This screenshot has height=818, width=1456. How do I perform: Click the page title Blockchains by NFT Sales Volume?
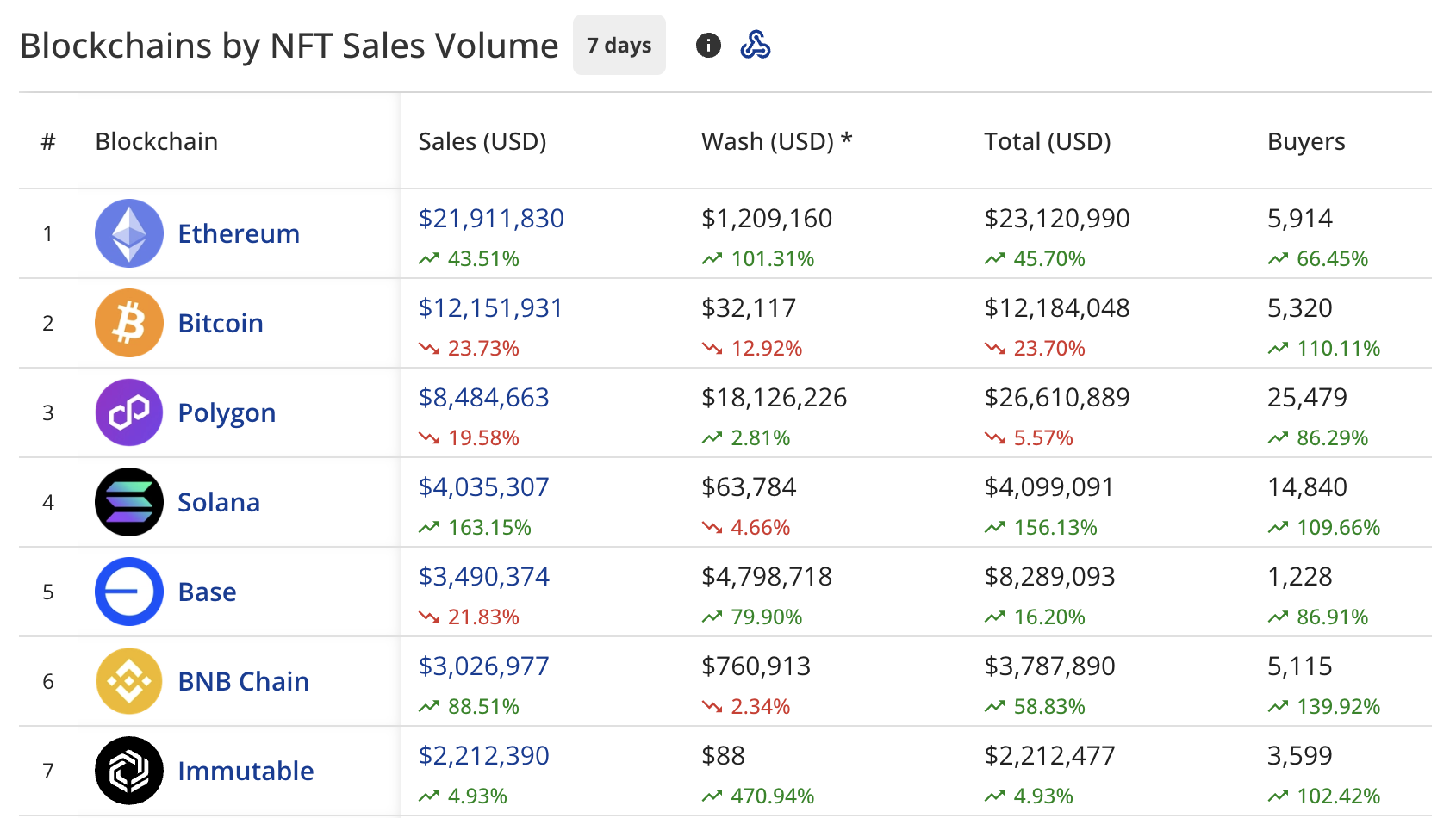[289, 46]
